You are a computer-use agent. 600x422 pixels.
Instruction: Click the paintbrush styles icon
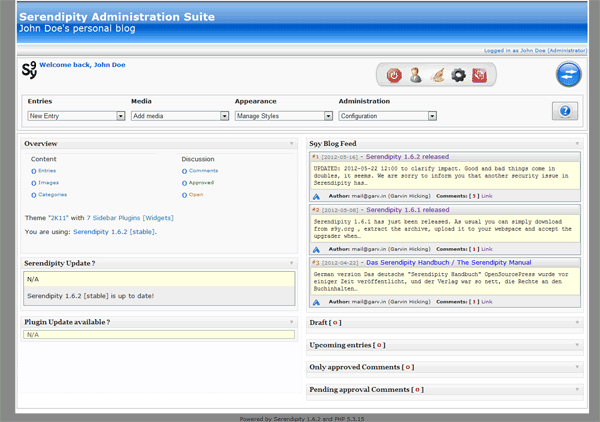tap(437, 75)
